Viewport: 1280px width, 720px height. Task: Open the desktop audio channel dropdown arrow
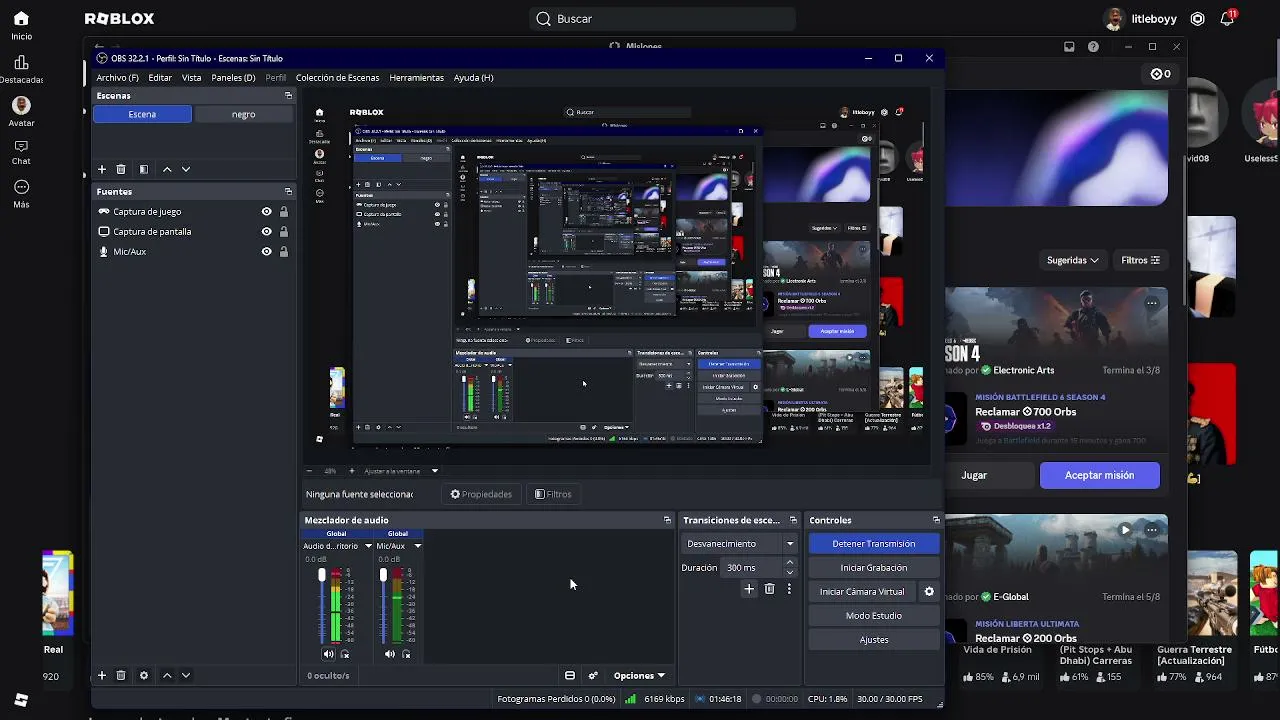click(x=368, y=546)
